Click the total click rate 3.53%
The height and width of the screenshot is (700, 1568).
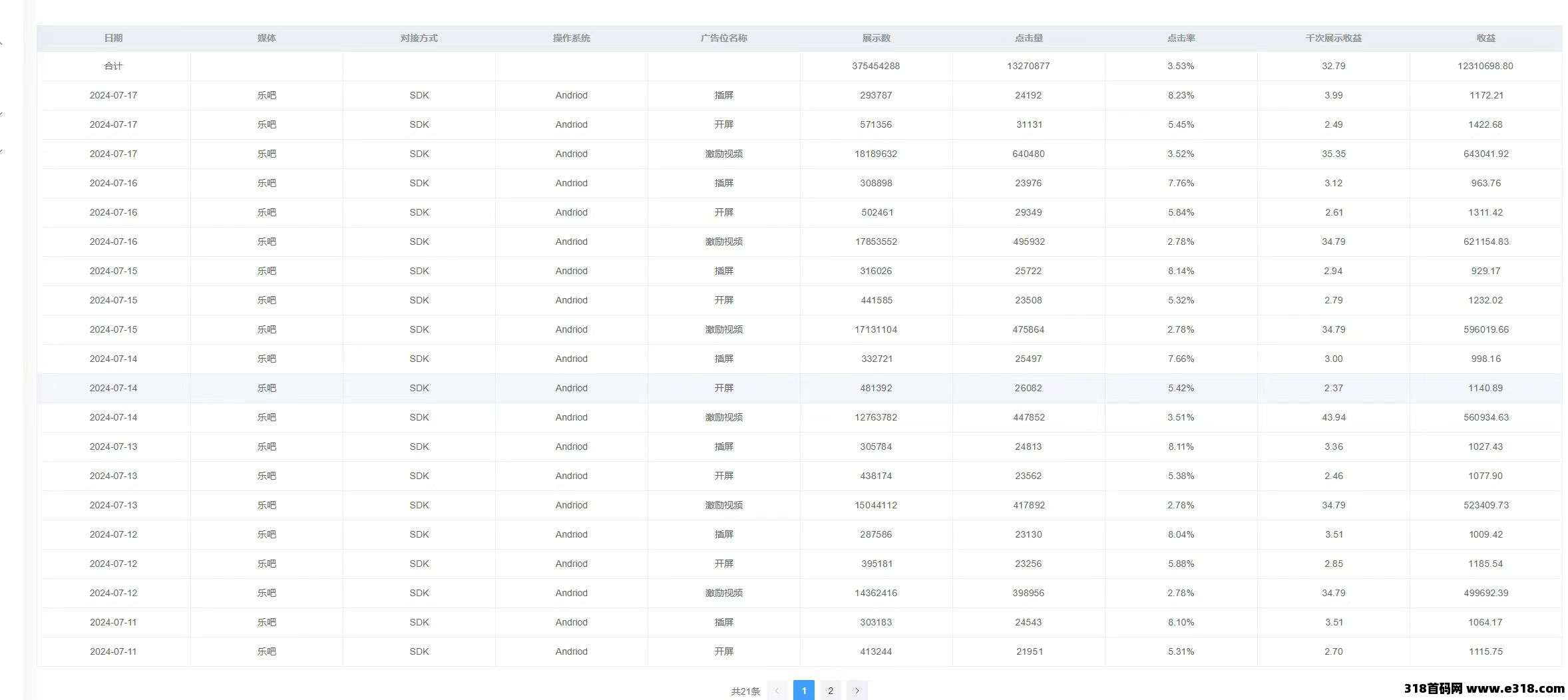(x=1181, y=66)
